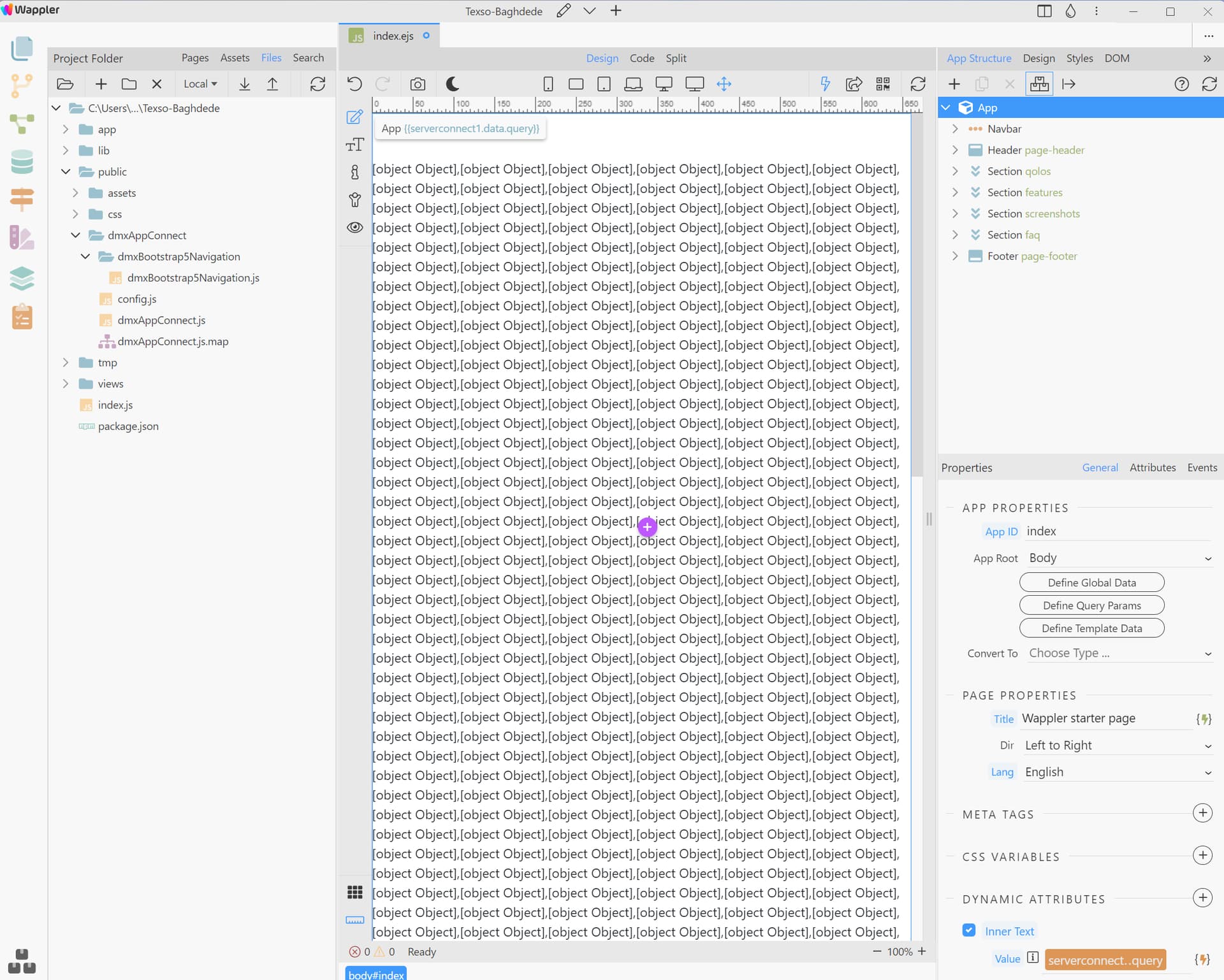This screenshot has width=1224, height=980.
Task: Open the Events properties tab
Action: (x=1202, y=467)
